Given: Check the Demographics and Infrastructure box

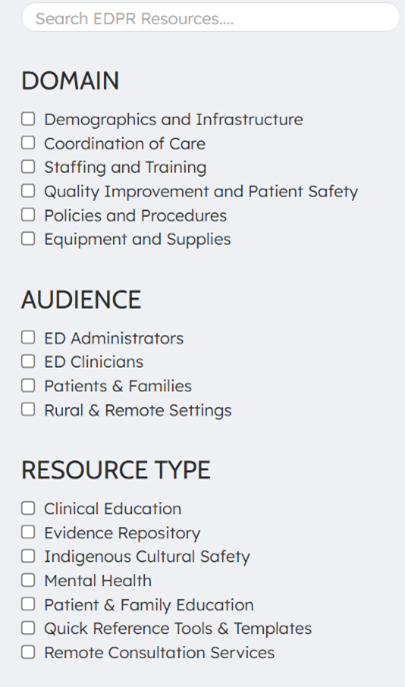Looking at the screenshot, I should [x=28, y=119].
